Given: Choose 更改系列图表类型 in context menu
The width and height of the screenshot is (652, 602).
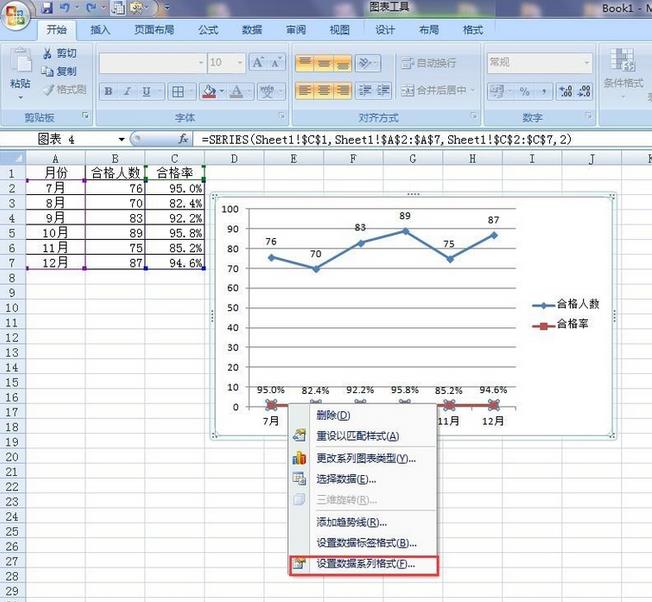Looking at the screenshot, I should pos(363,458).
